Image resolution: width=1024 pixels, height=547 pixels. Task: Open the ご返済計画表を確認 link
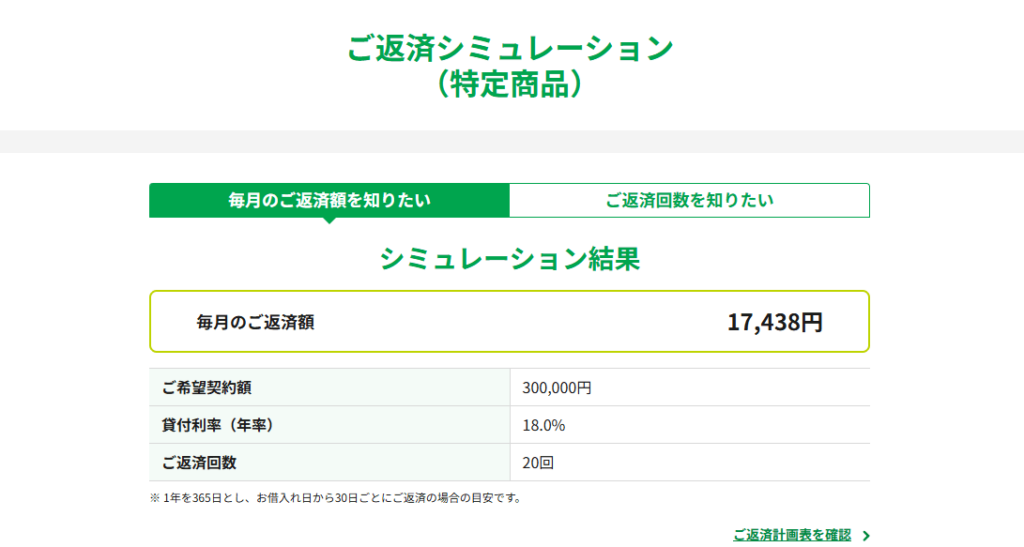[x=791, y=535]
